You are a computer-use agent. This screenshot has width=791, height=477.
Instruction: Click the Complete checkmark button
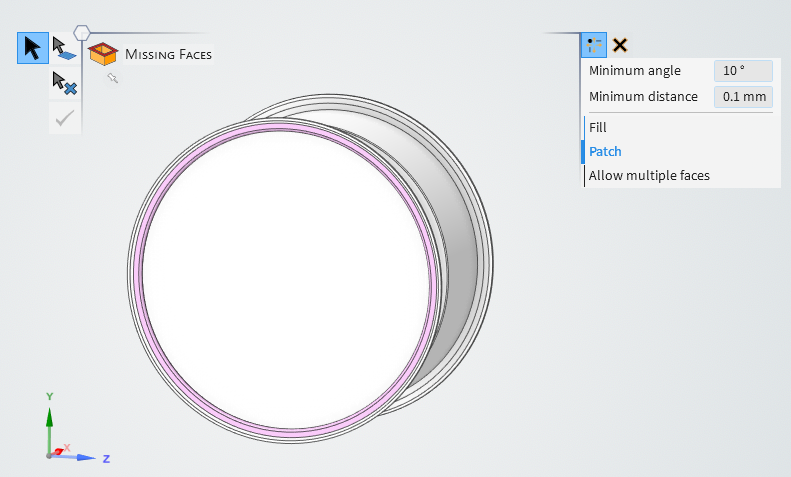click(x=64, y=118)
